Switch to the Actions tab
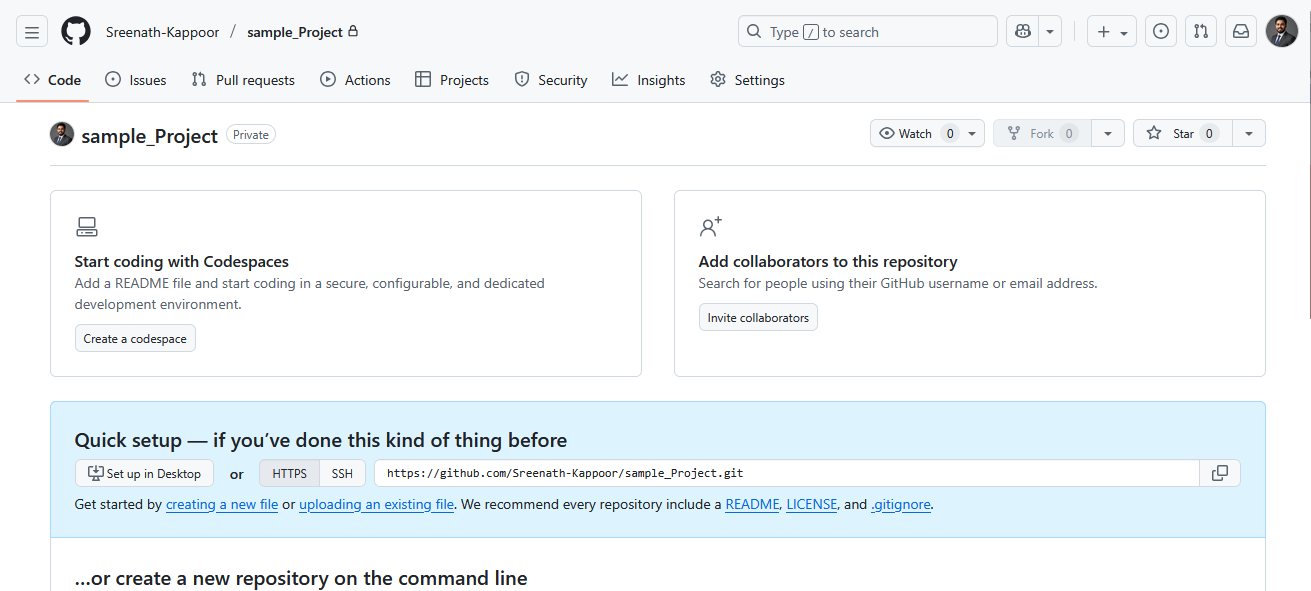 355,79
